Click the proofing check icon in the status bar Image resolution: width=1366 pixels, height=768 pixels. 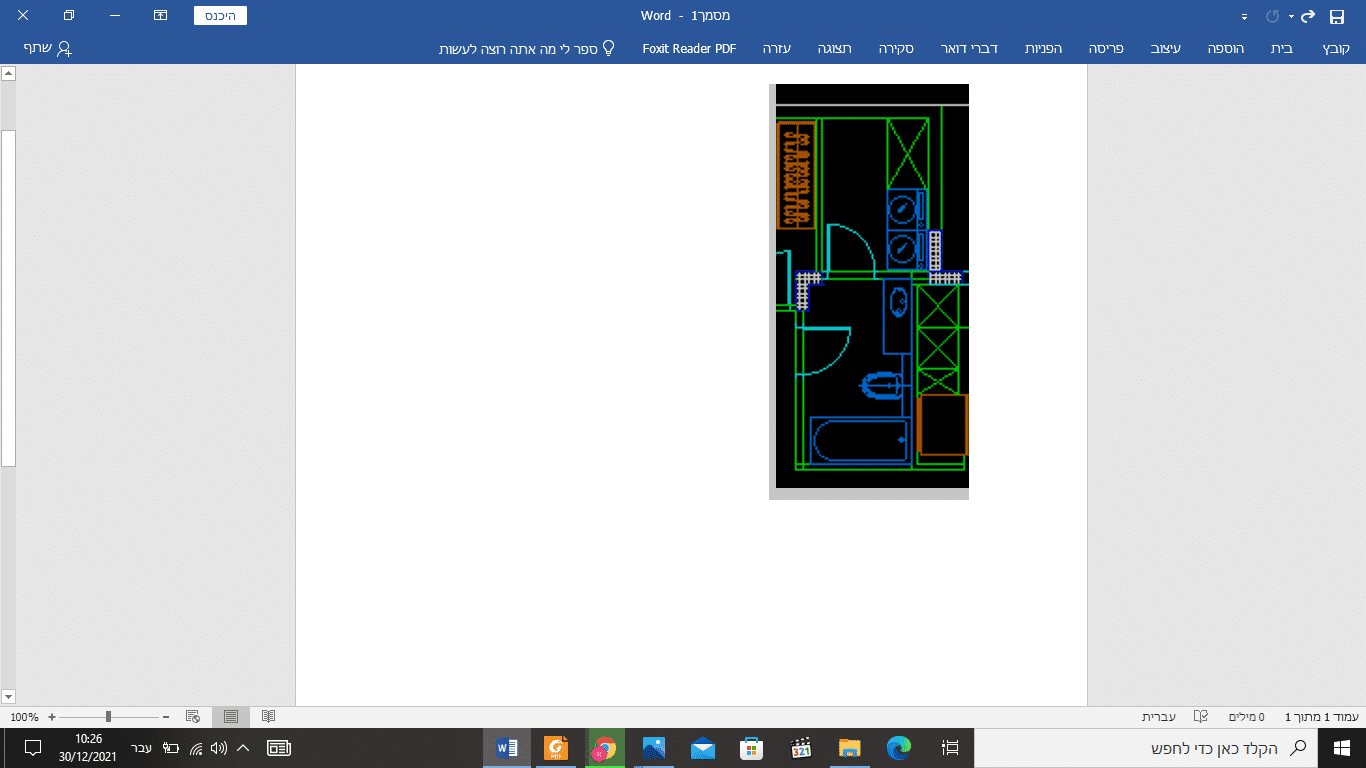click(x=1201, y=717)
